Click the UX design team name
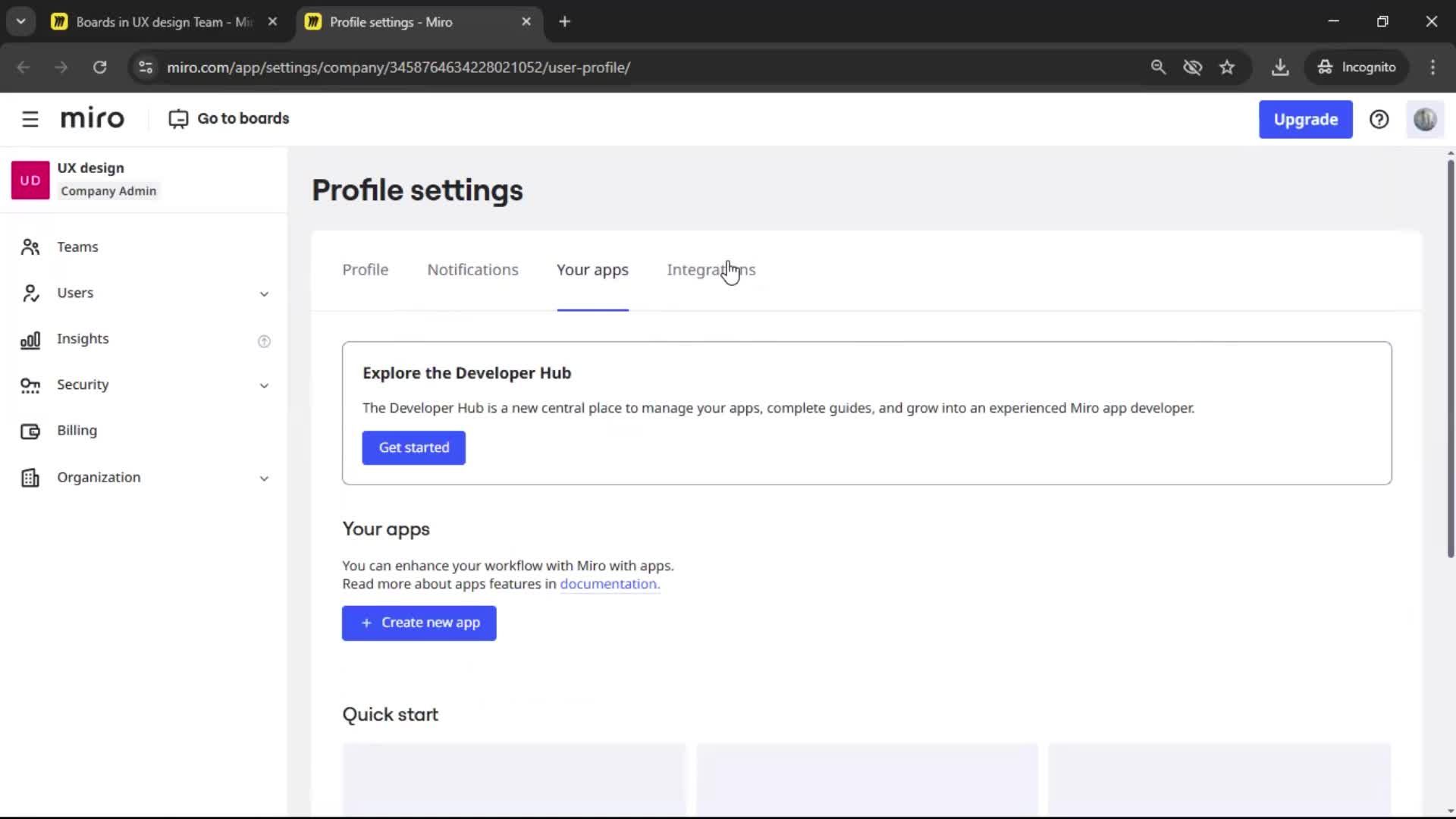Screen dimensions: 1456x819 point(90,168)
